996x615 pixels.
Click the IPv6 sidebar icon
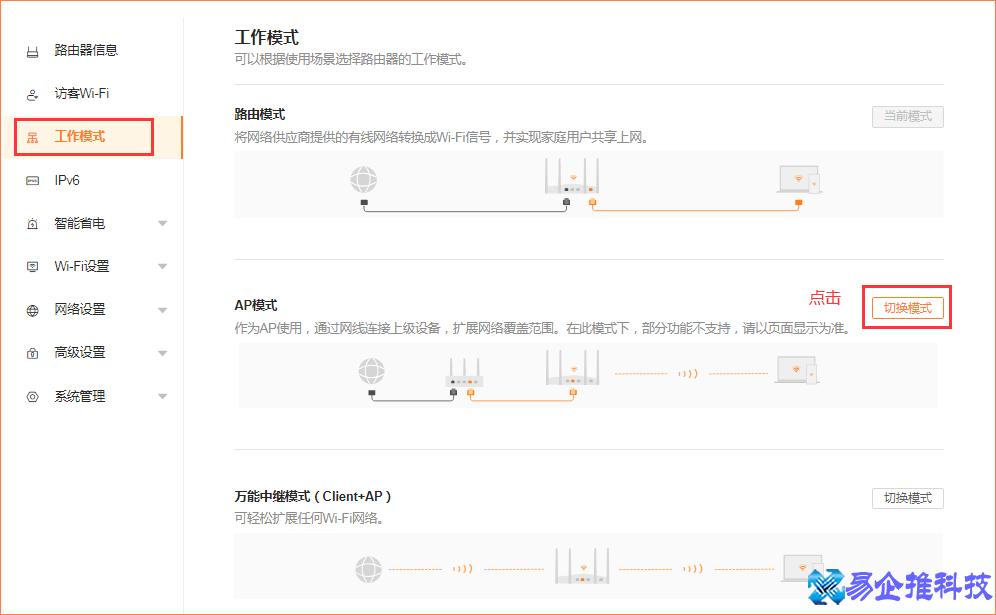click(x=32, y=180)
